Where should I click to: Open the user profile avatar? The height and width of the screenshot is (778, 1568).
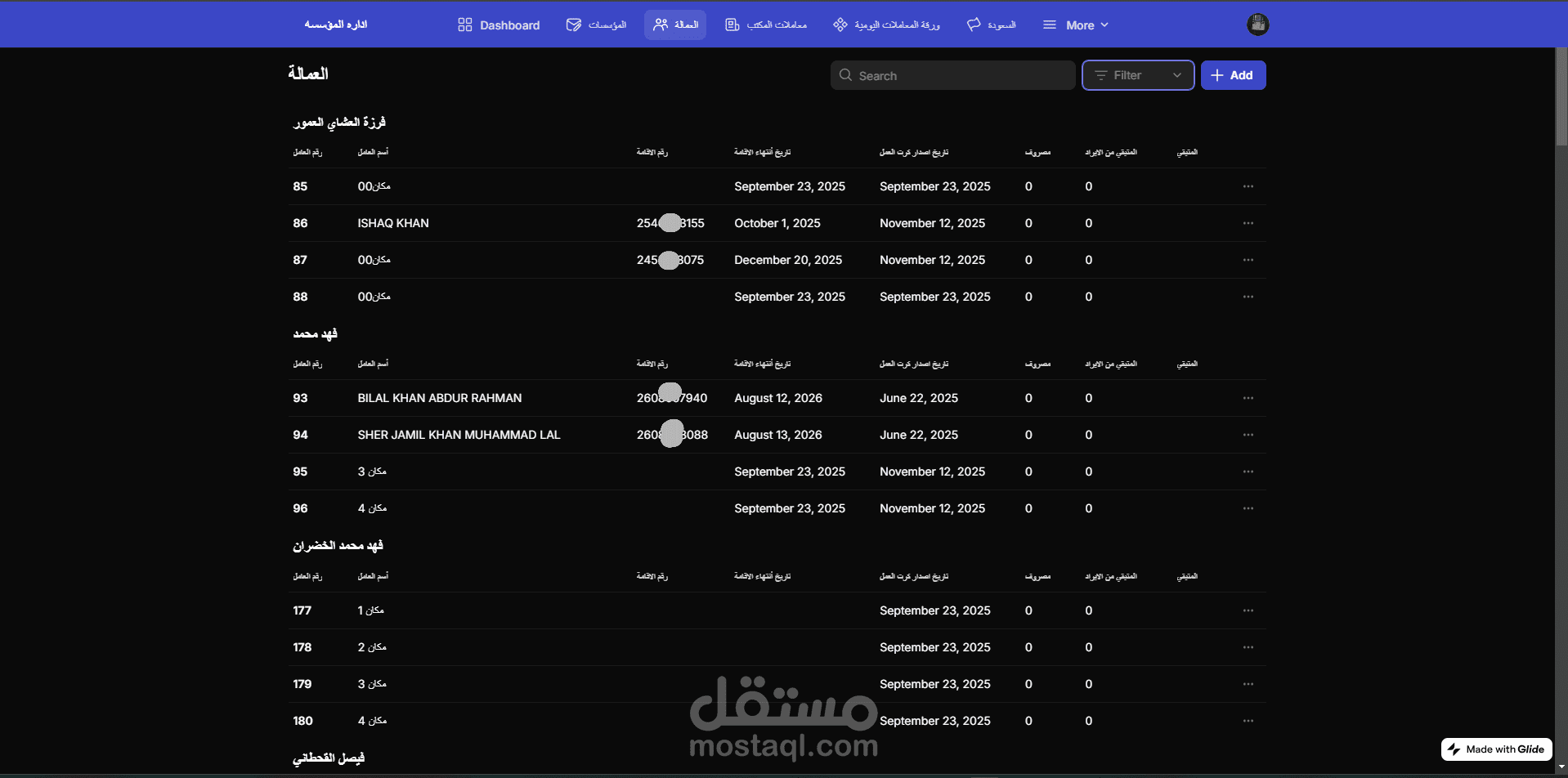point(1257,25)
